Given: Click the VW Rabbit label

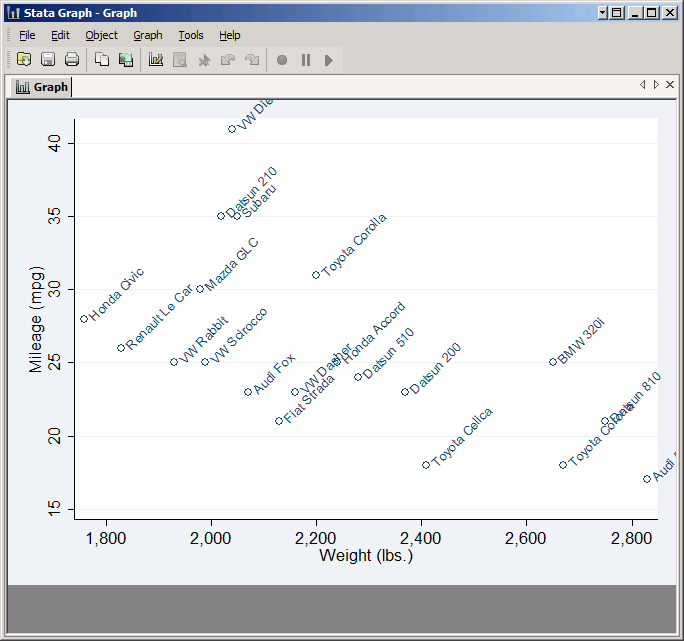Looking at the screenshot, I should [203, 340].
